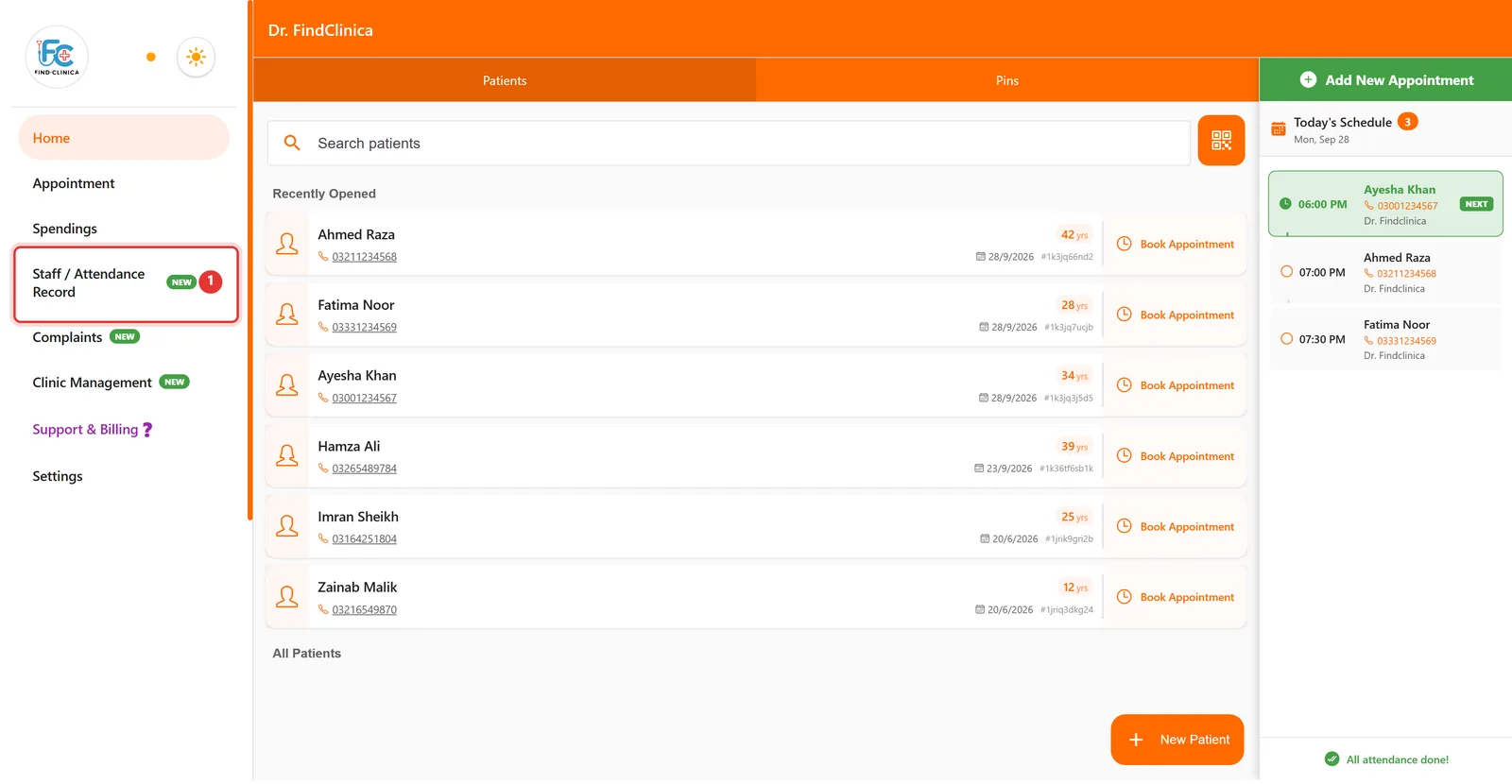Open the Appointment sidebar item
1512x784 pixels.
pos(74,183)
